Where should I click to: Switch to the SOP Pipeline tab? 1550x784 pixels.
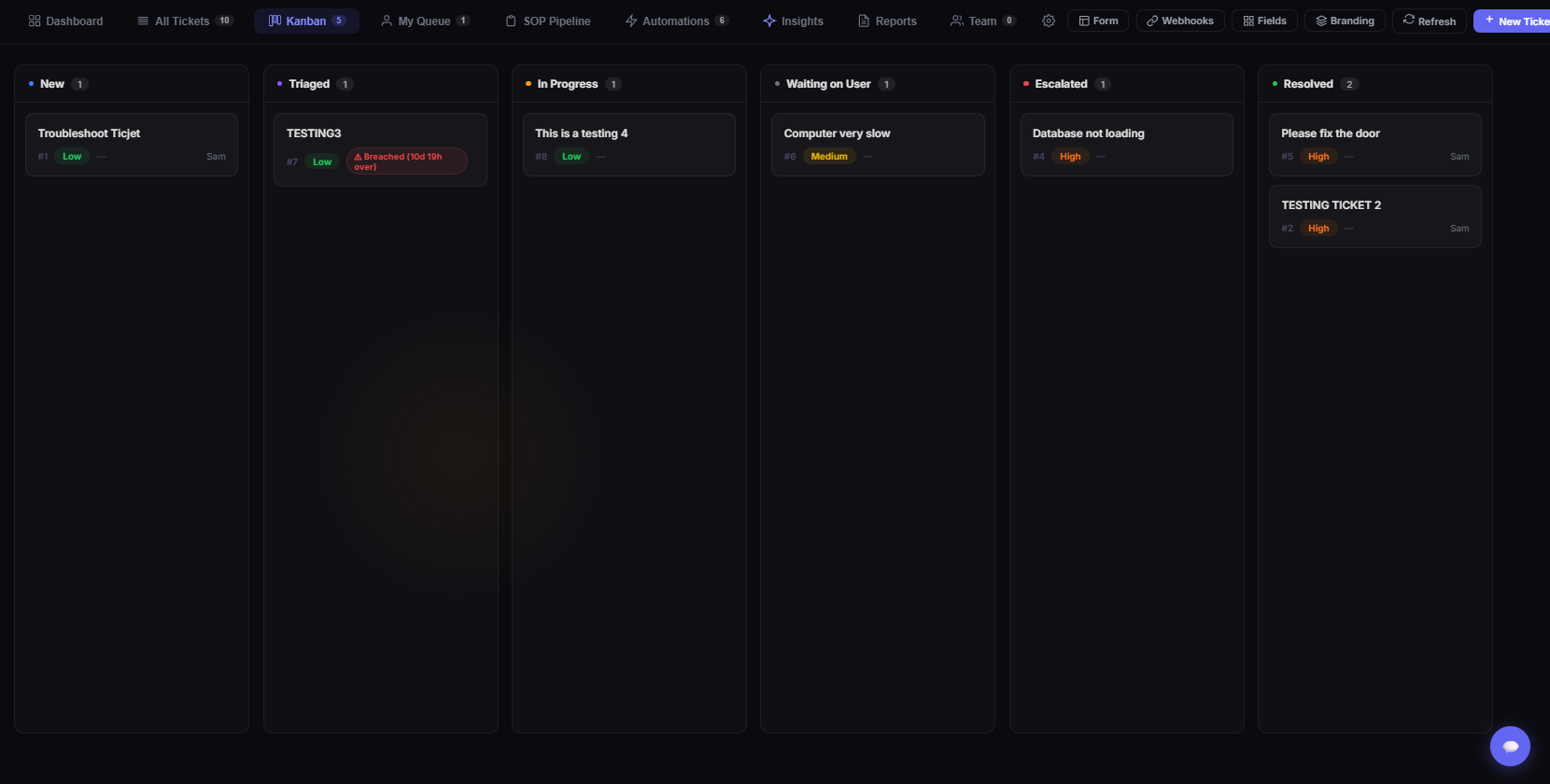548,21
